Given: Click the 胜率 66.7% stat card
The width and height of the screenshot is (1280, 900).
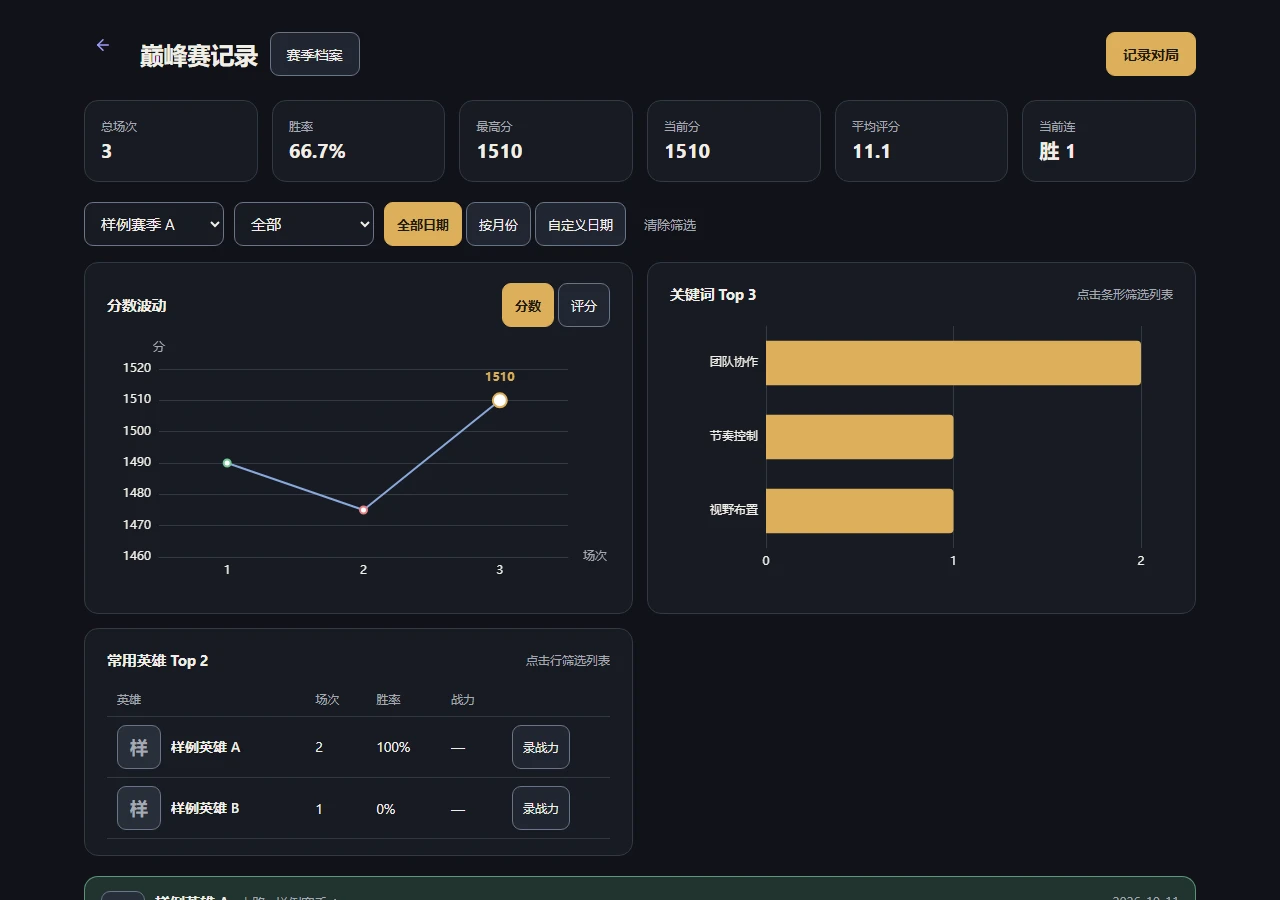Looking at the screenshot, I should [x=358, y=141].
